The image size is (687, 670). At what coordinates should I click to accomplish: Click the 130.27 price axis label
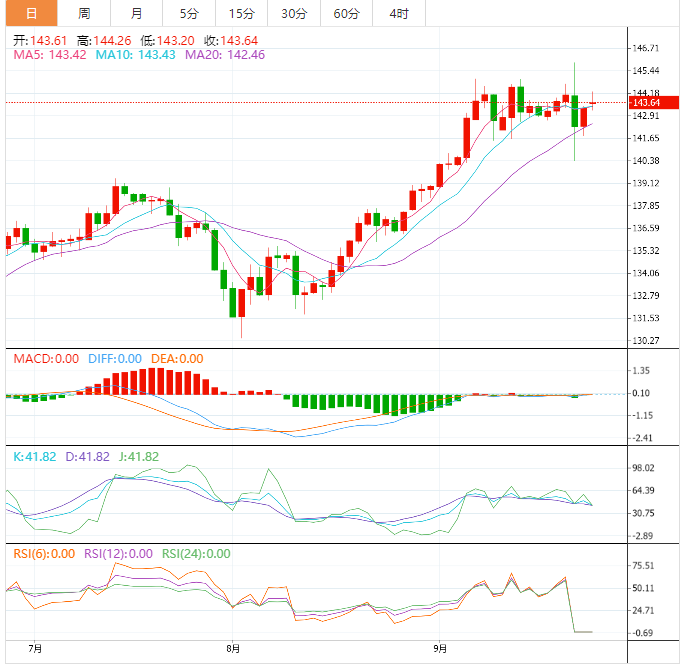pos(645,340)
